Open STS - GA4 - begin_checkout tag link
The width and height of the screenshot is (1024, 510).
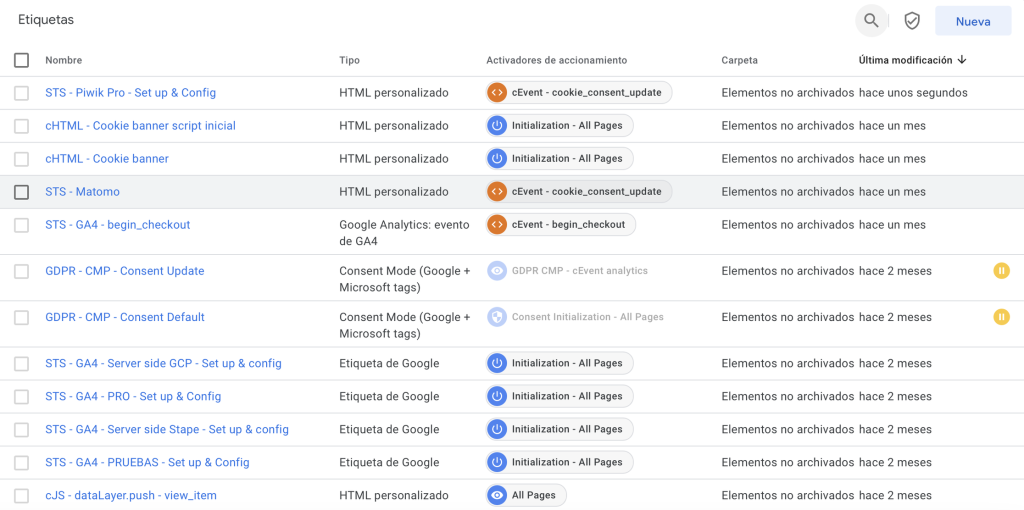pyautogui.click(x=118, y=225)
